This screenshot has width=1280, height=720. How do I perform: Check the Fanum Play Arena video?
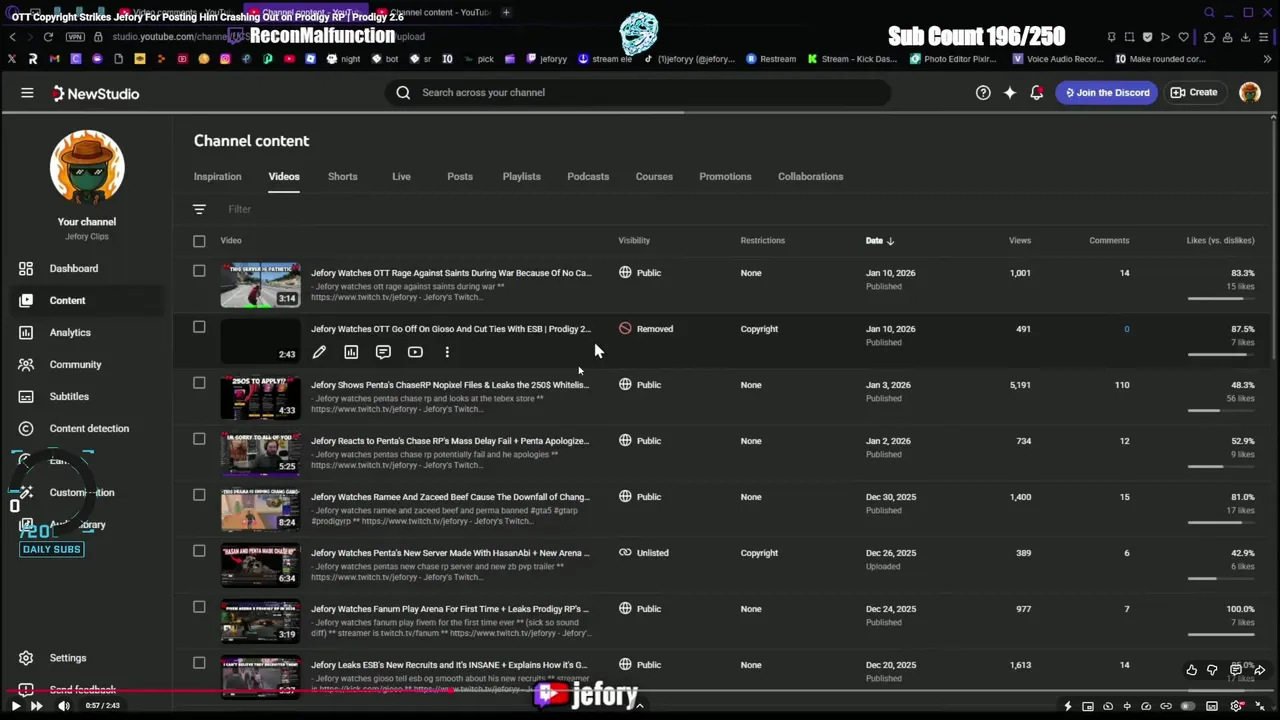pos(199,607)
